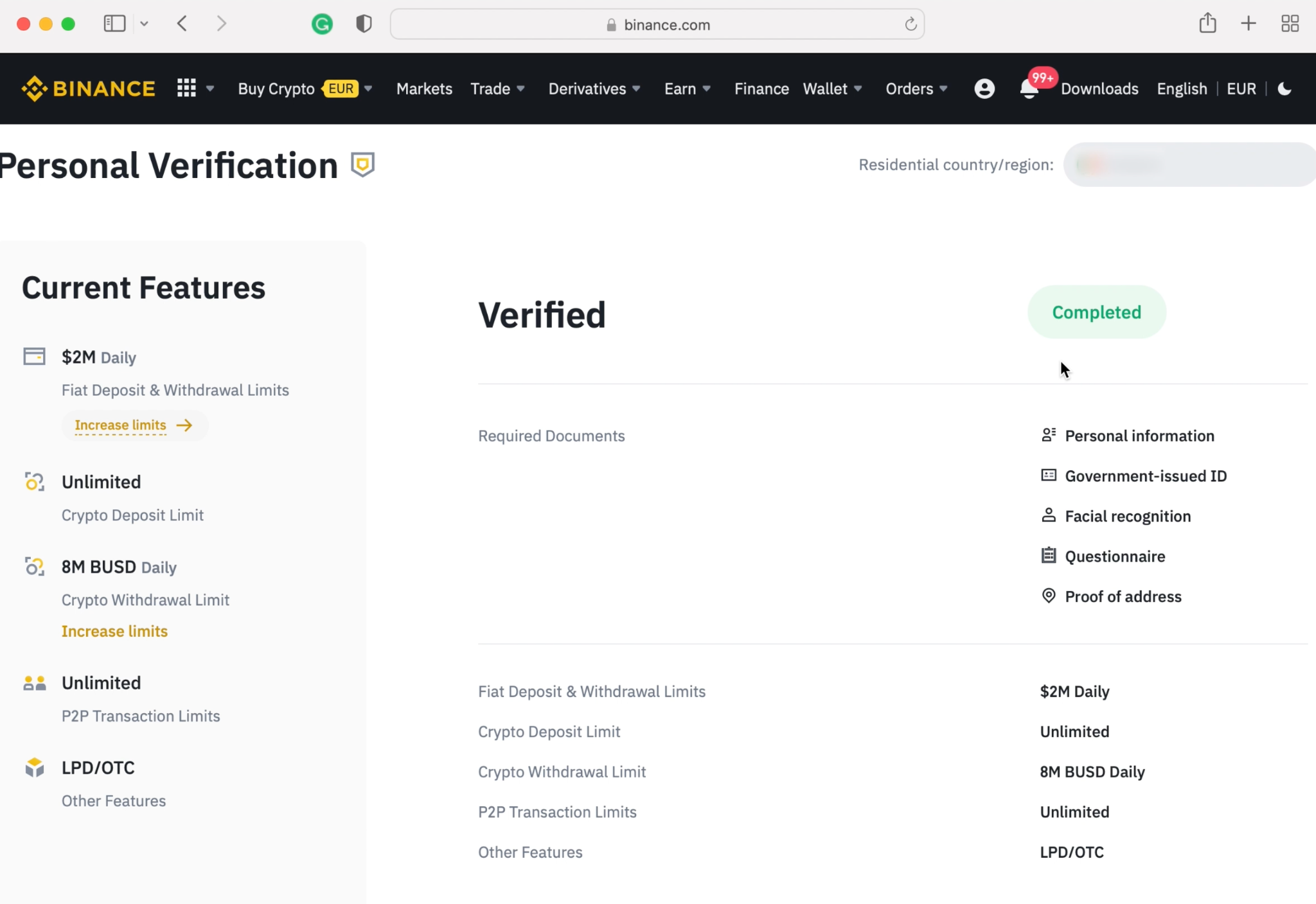Open the notifications bell
Viewport: 1316px width, 904px height.
tap(1029, 90)
